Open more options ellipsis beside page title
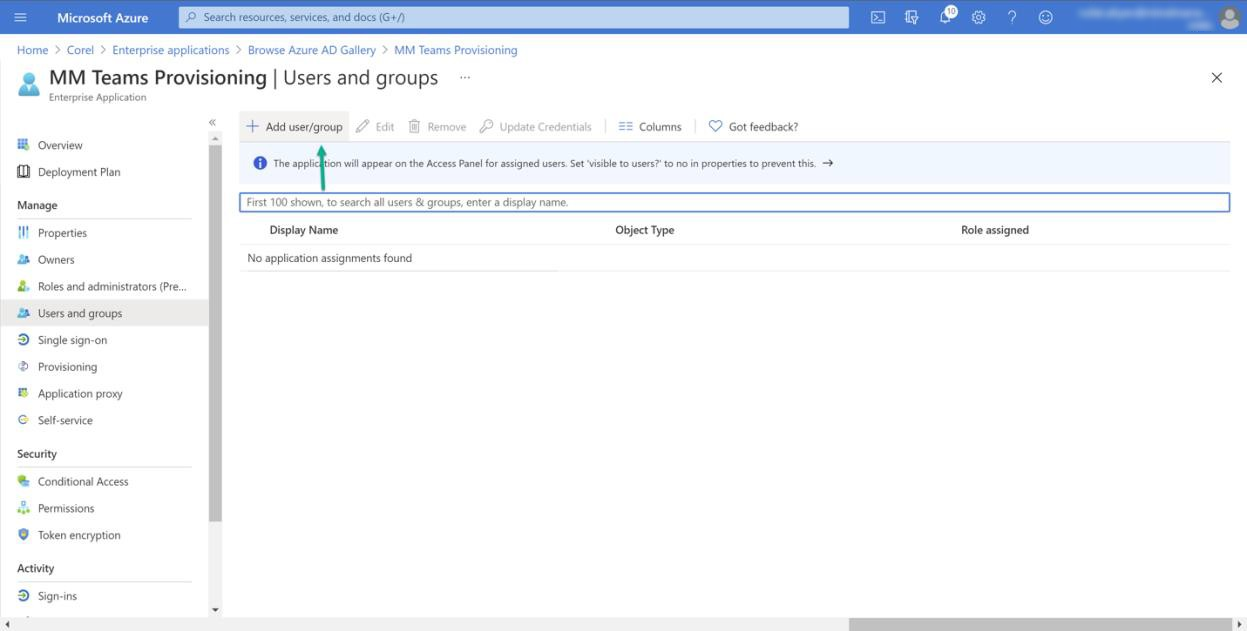 [464, 77]
